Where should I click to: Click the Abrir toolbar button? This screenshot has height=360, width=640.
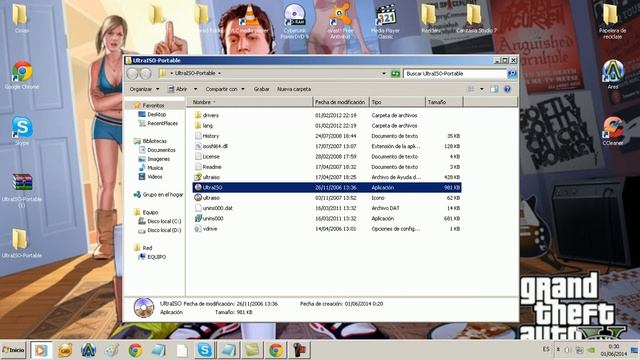(x=178, y=89)
